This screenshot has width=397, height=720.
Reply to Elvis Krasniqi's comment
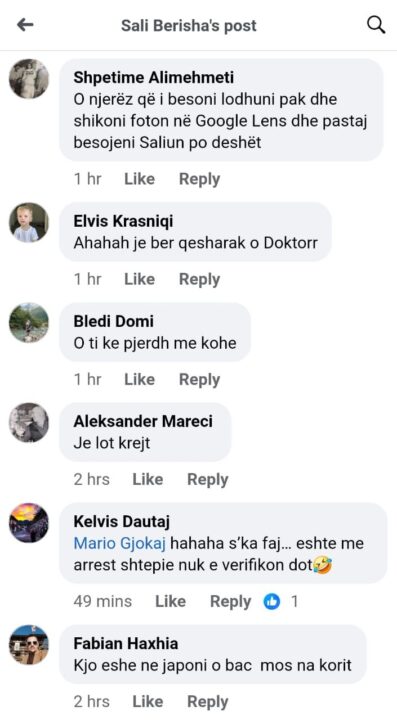[200, 279]
